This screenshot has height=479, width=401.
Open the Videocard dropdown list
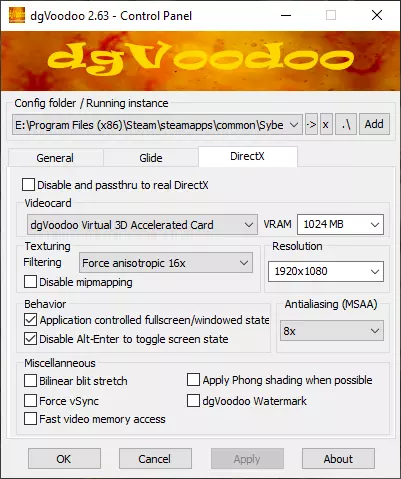coord(142,225)
